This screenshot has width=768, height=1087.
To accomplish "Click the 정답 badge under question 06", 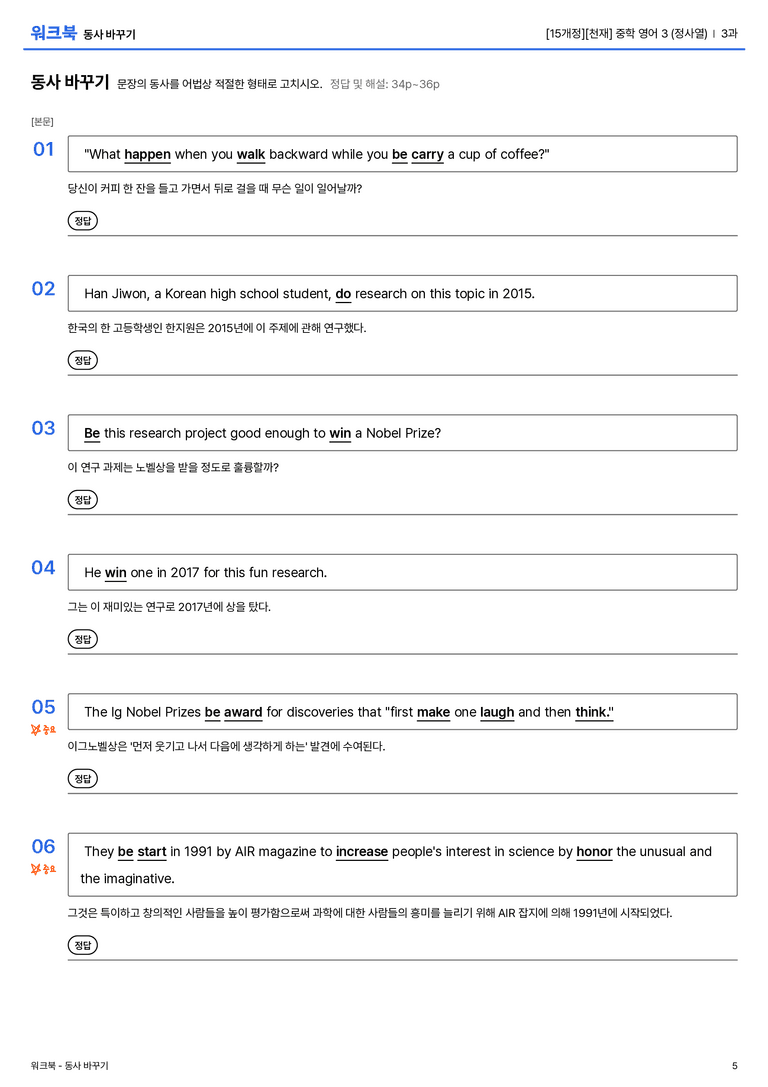I will 82,945.
